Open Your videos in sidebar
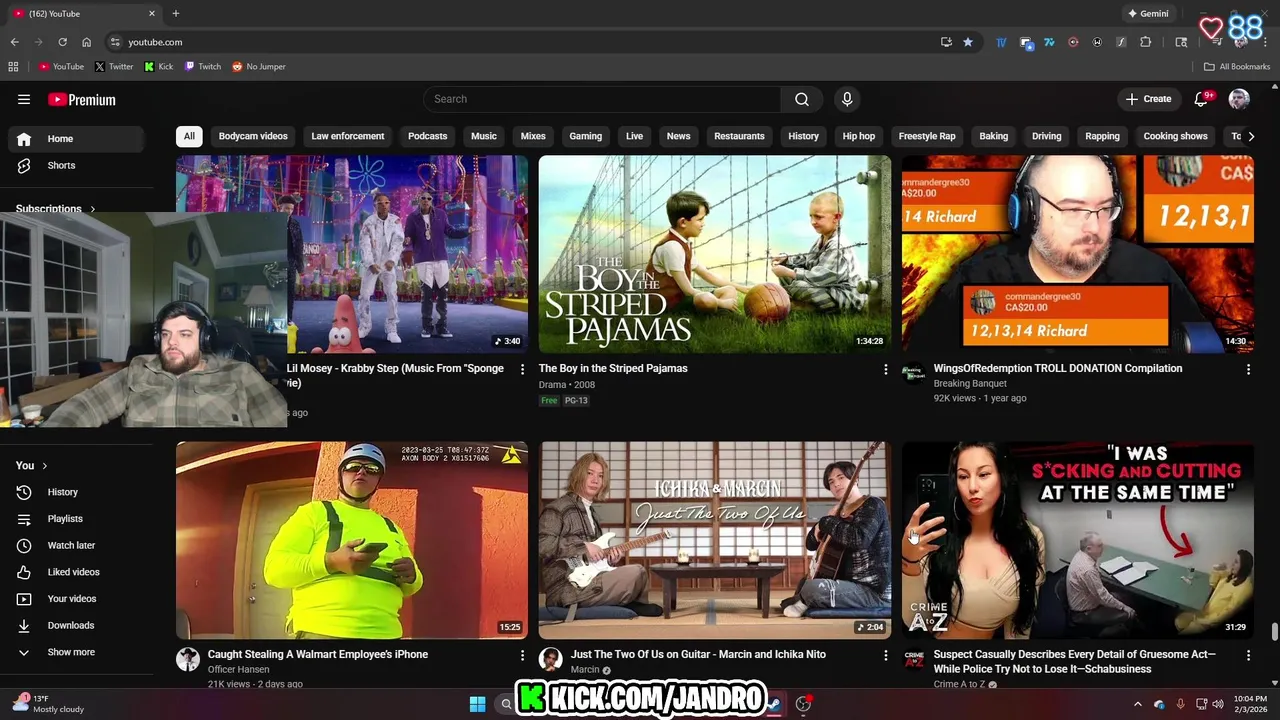 76,598
